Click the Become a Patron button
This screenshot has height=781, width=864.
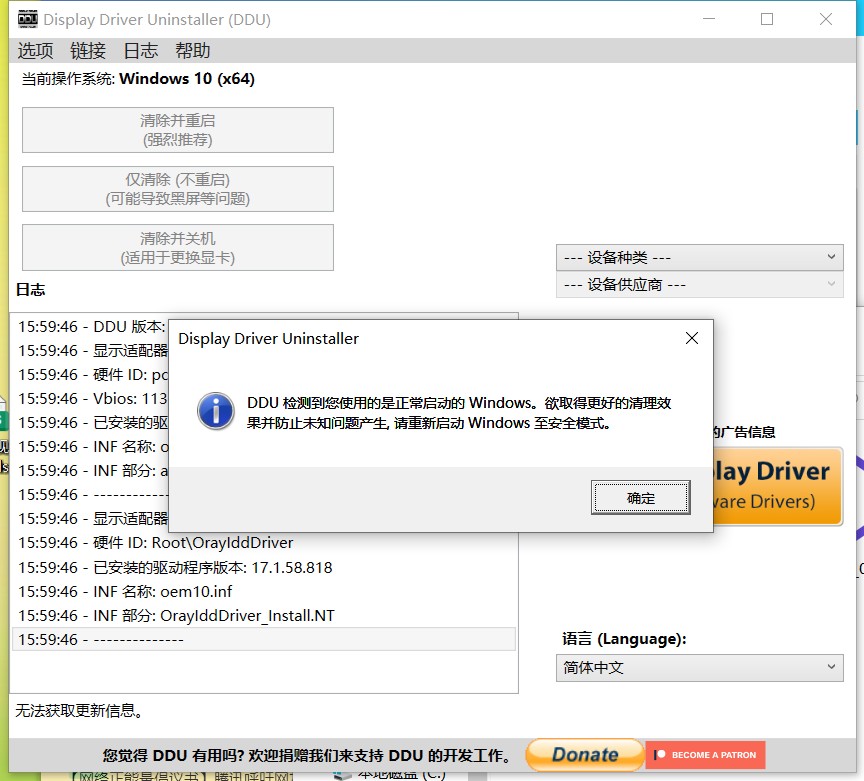[x=707, y=755]
